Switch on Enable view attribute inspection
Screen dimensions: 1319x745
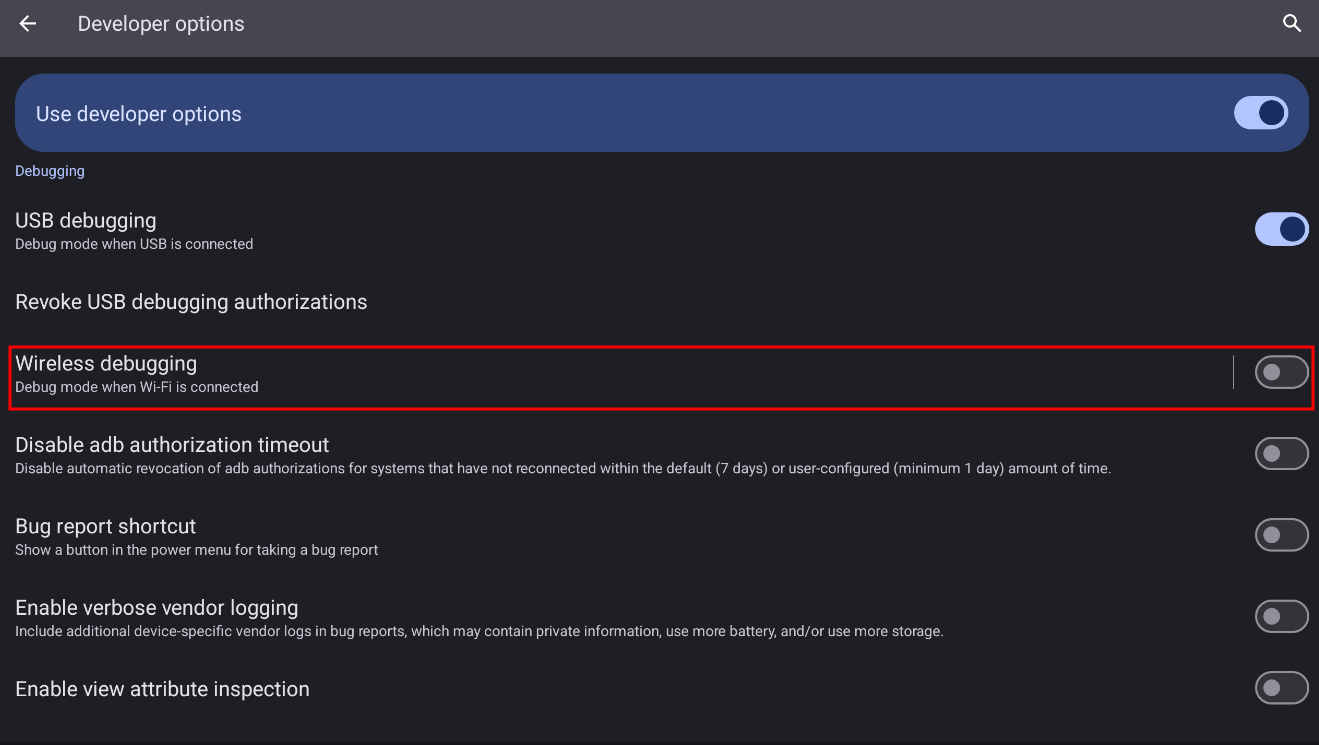pos(1282,689)
